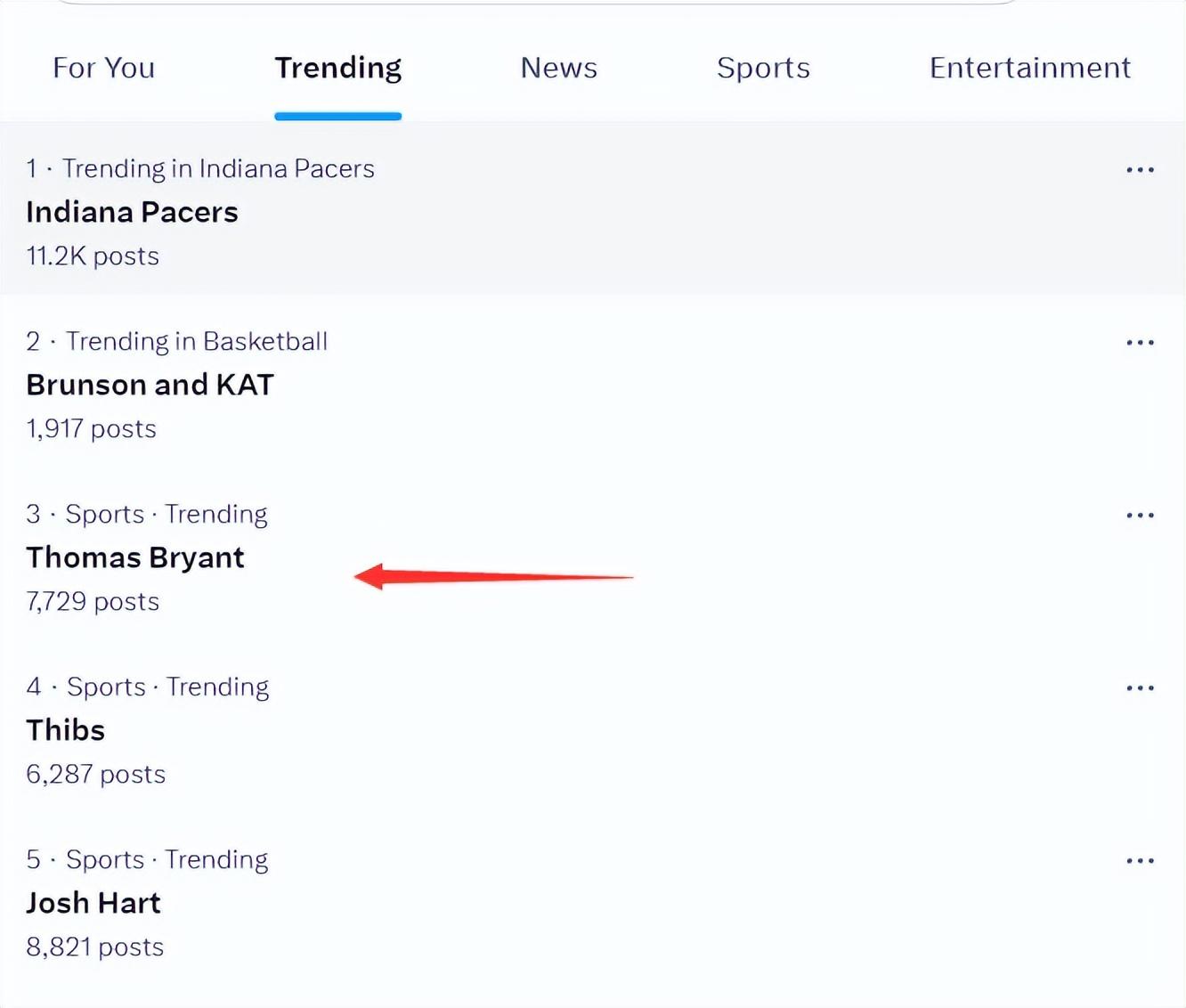Open the Brunson and KAT trend

[150, 385]
